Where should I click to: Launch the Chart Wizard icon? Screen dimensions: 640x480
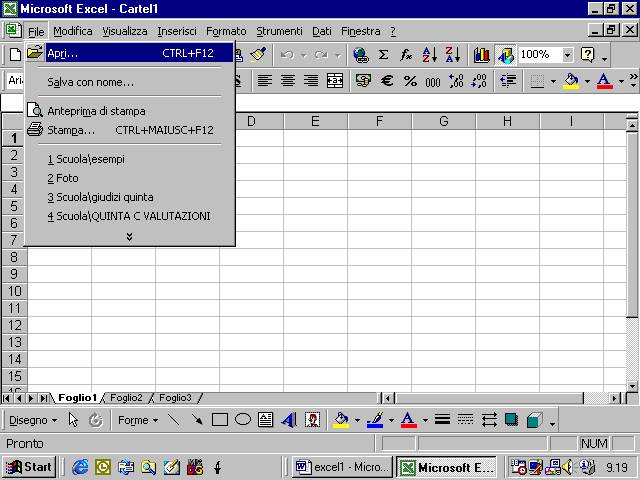pyautogui.click(x=481, y=55)
